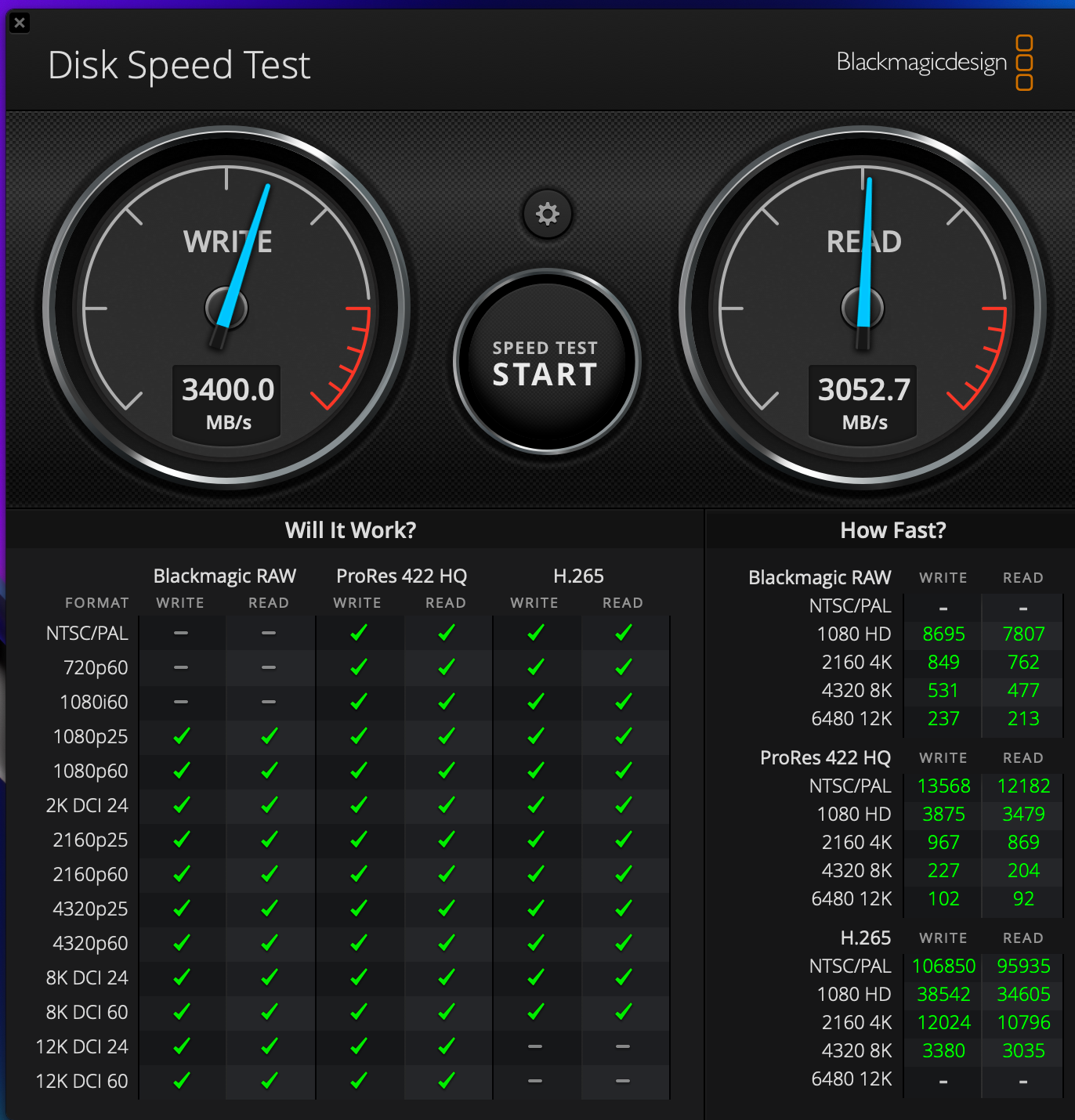The height and width of the screenshot is (1120, 1075).
Task: Select the 4320p60 format row label
Action: (90, 943)
